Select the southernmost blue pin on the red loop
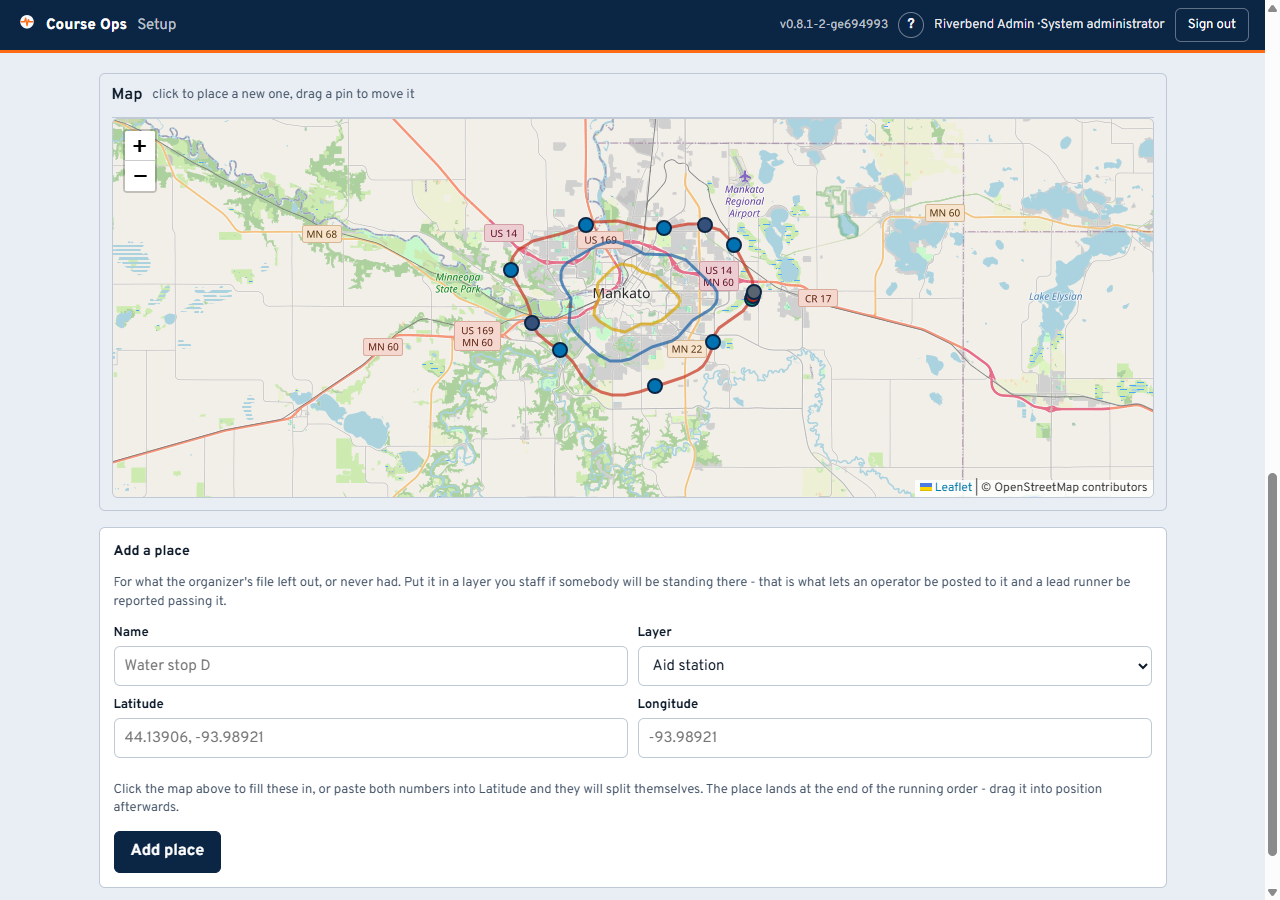1280x900 pixels. (655, 386)
